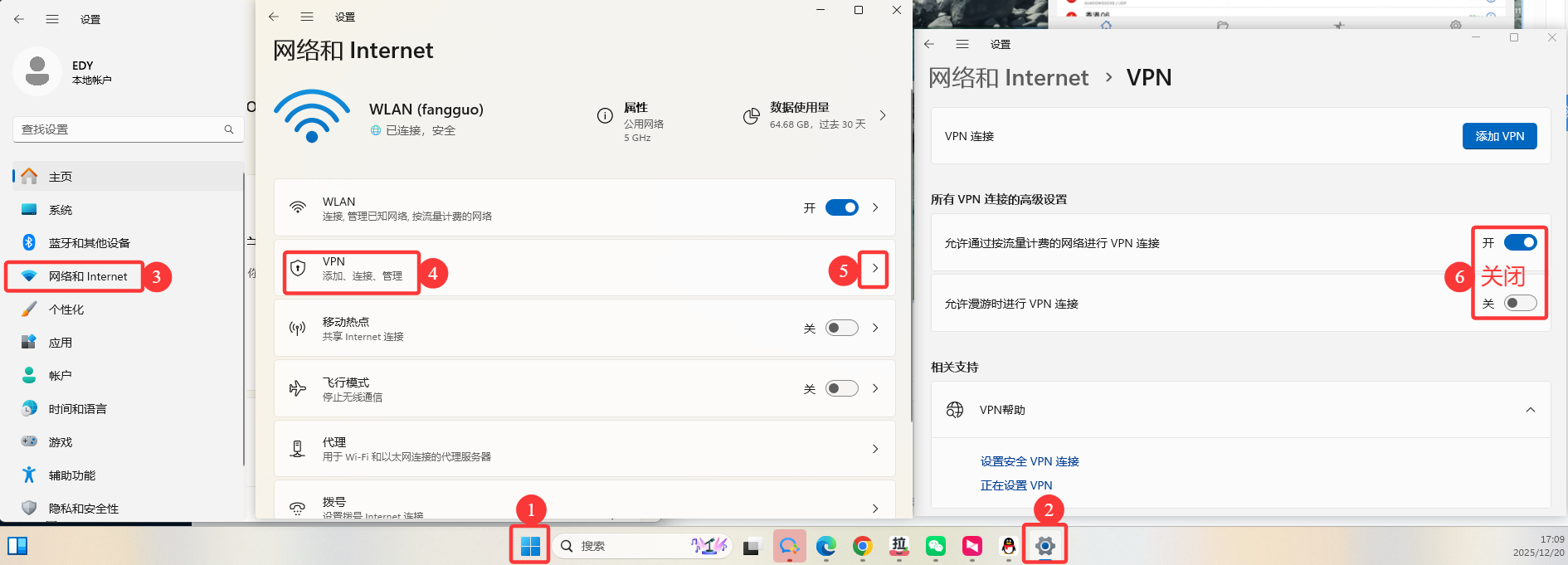The image size is (1568, 565).
Task: Click the properties info icon for WLAN
Action: [x=605, y=116]
